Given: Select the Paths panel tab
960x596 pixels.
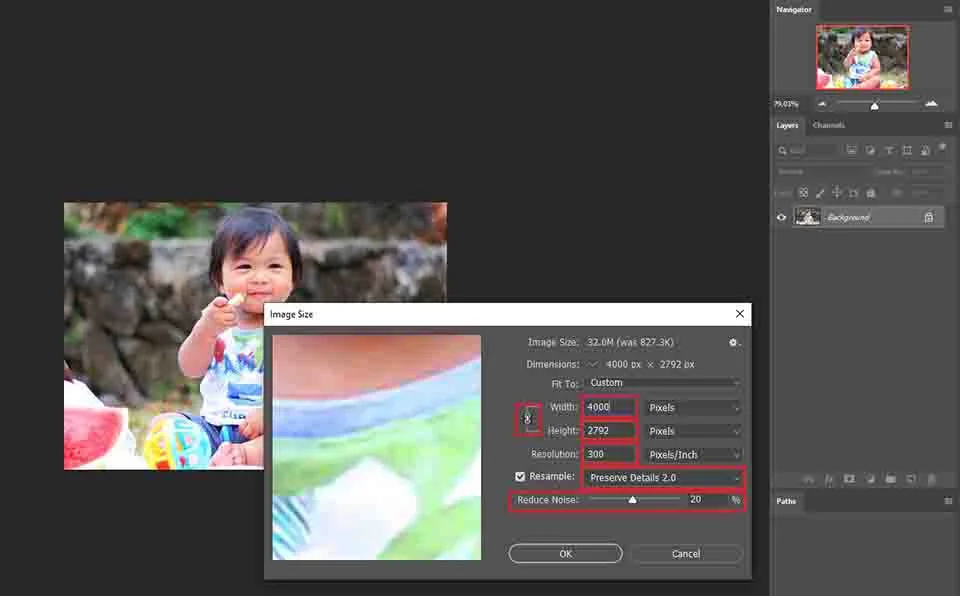Looking at the screenshot, I should tap(786, 501).
